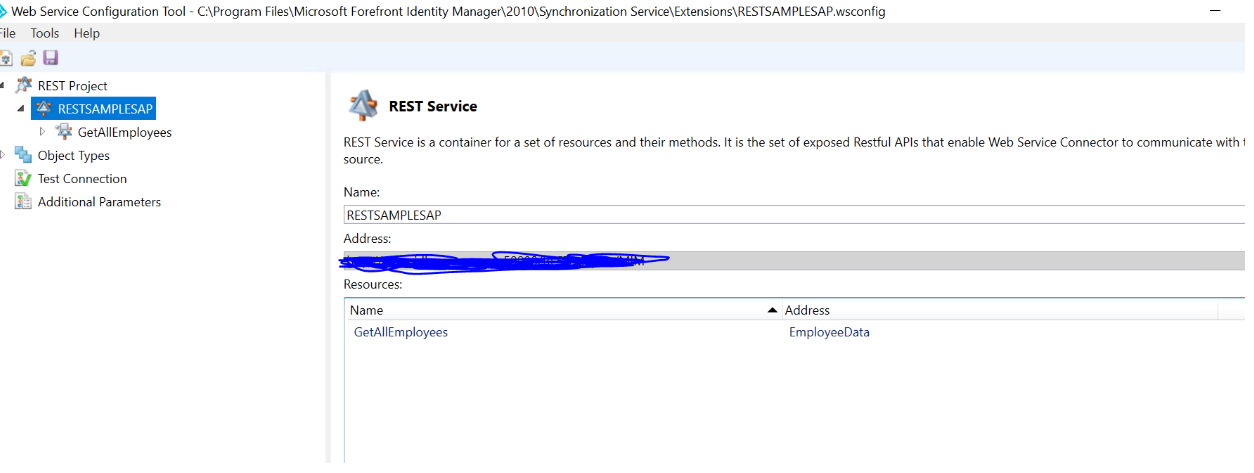Click the Name field containing RESTSAMPLESAP

(794, 214)
